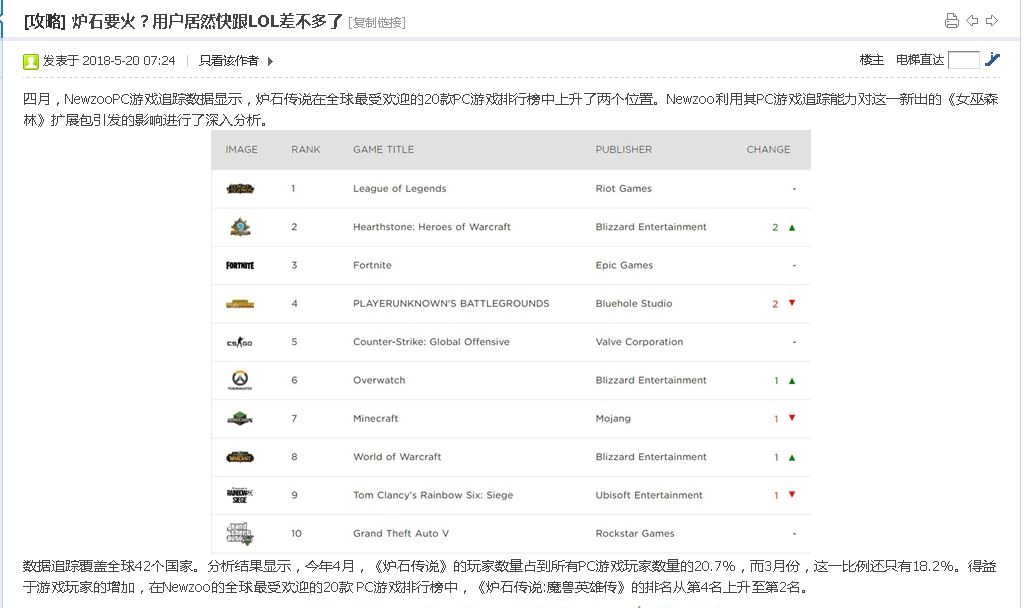Click the PUBG logo image

coord(240,304)
